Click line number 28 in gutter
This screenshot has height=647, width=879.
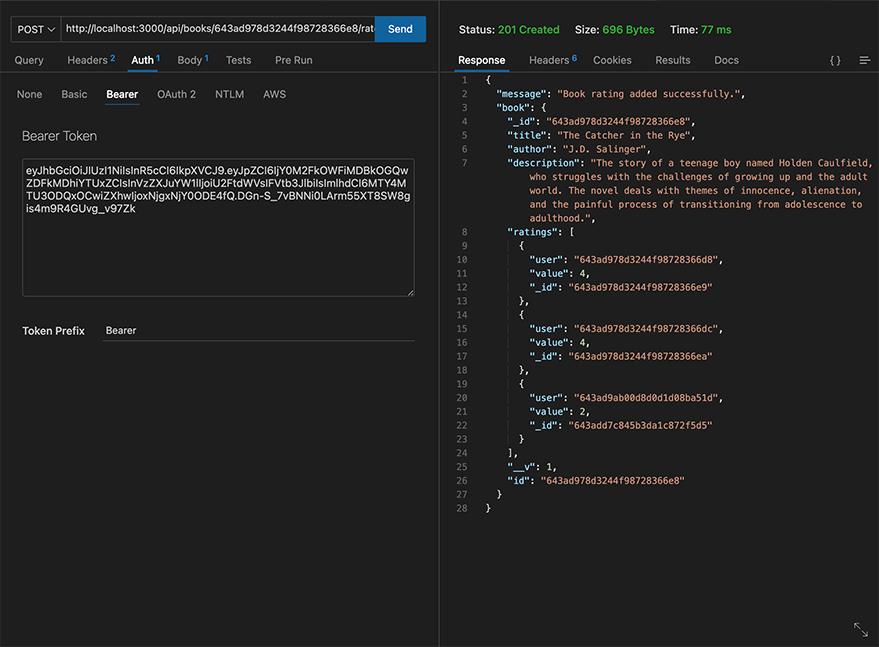461,508
